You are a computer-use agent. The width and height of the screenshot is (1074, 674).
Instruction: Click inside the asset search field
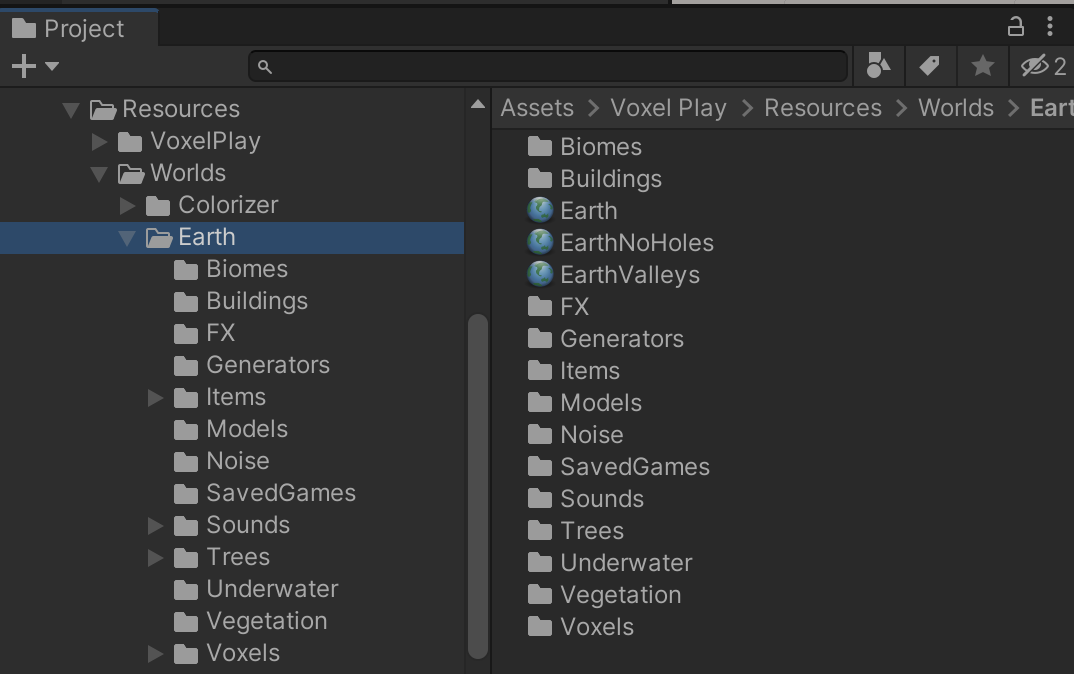click(x=548, y=65)
